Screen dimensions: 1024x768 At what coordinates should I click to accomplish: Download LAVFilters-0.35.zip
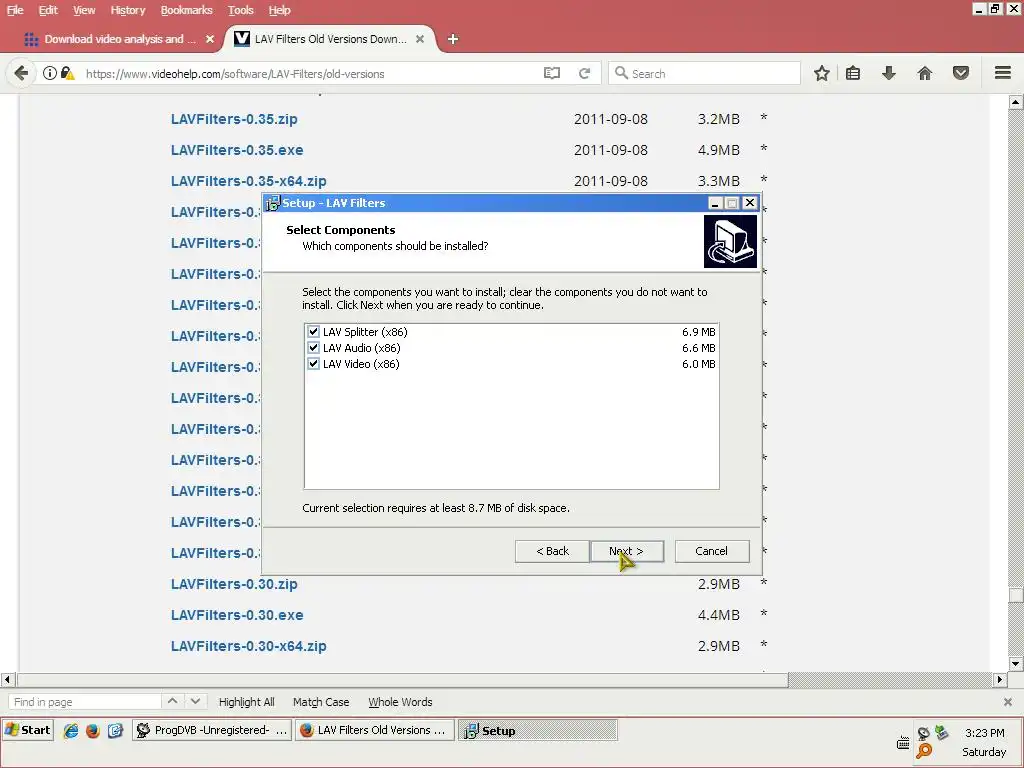234,119
